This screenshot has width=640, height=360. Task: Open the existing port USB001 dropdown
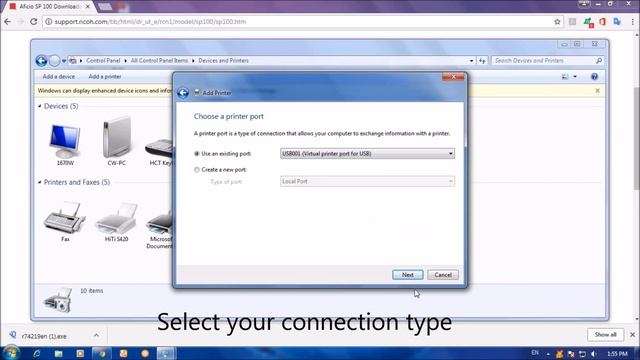367,154
